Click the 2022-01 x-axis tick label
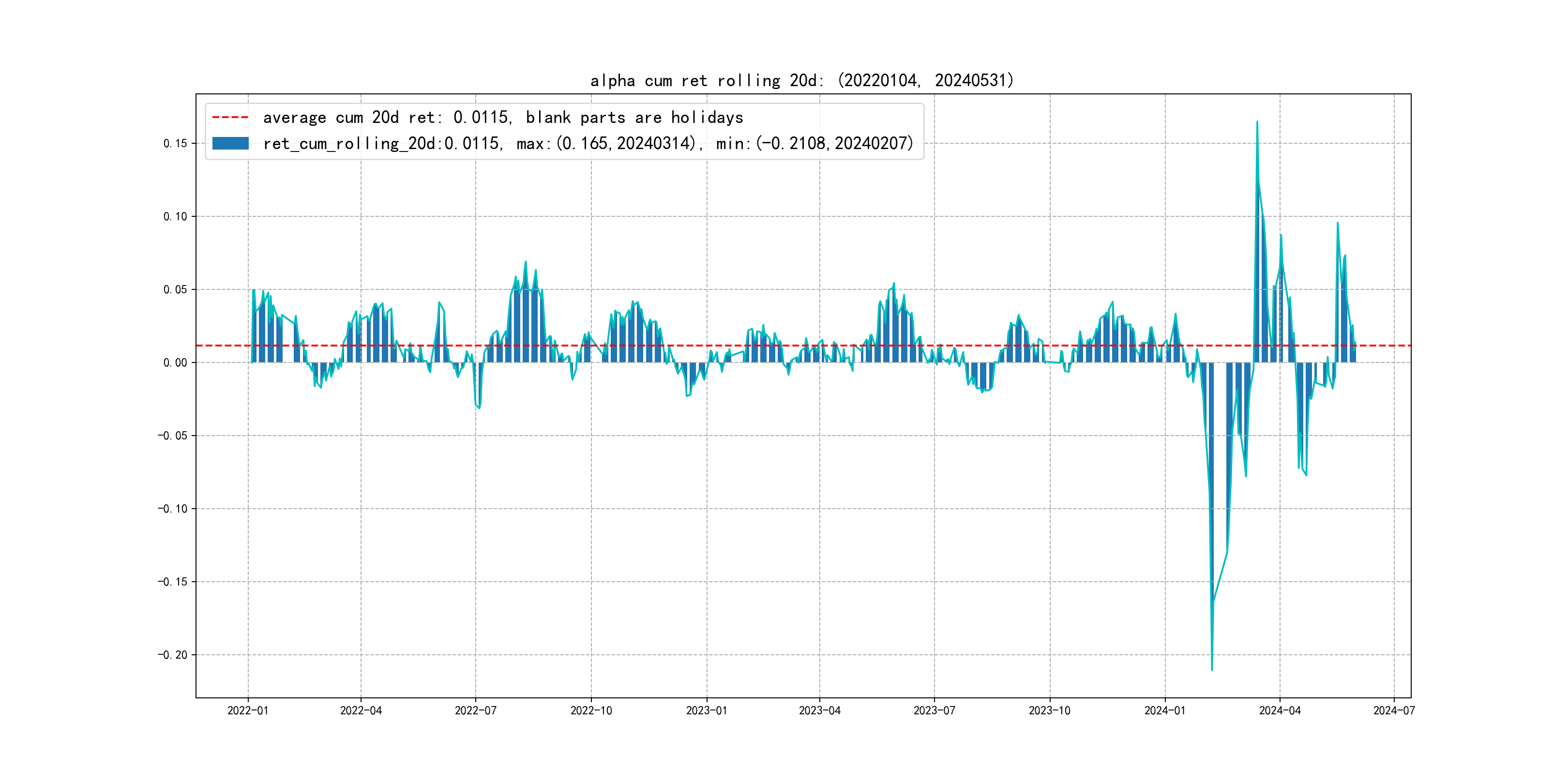 click(248, 710)
